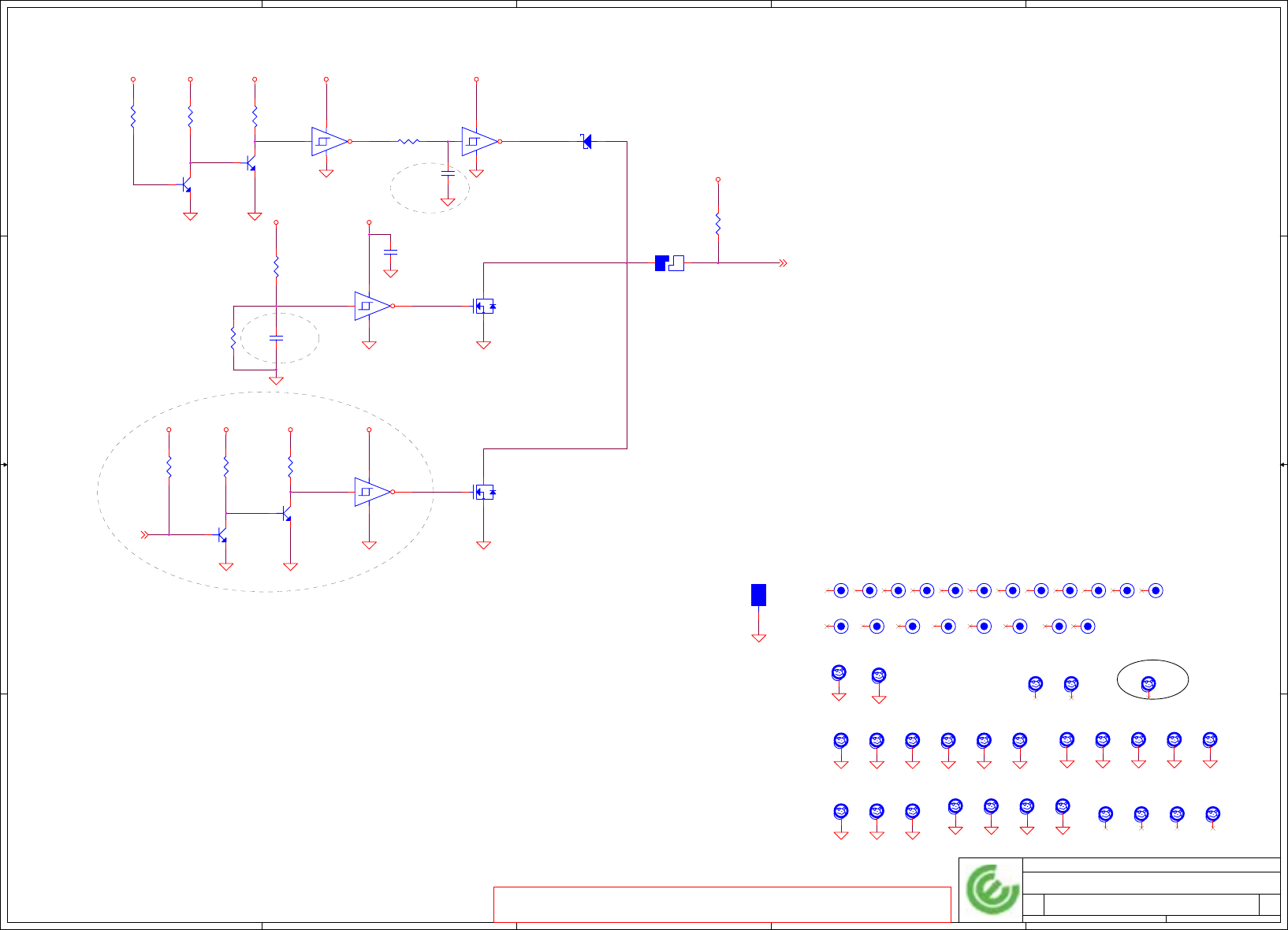Select the MOSFET nearest the decoupling capacitor

483,307
